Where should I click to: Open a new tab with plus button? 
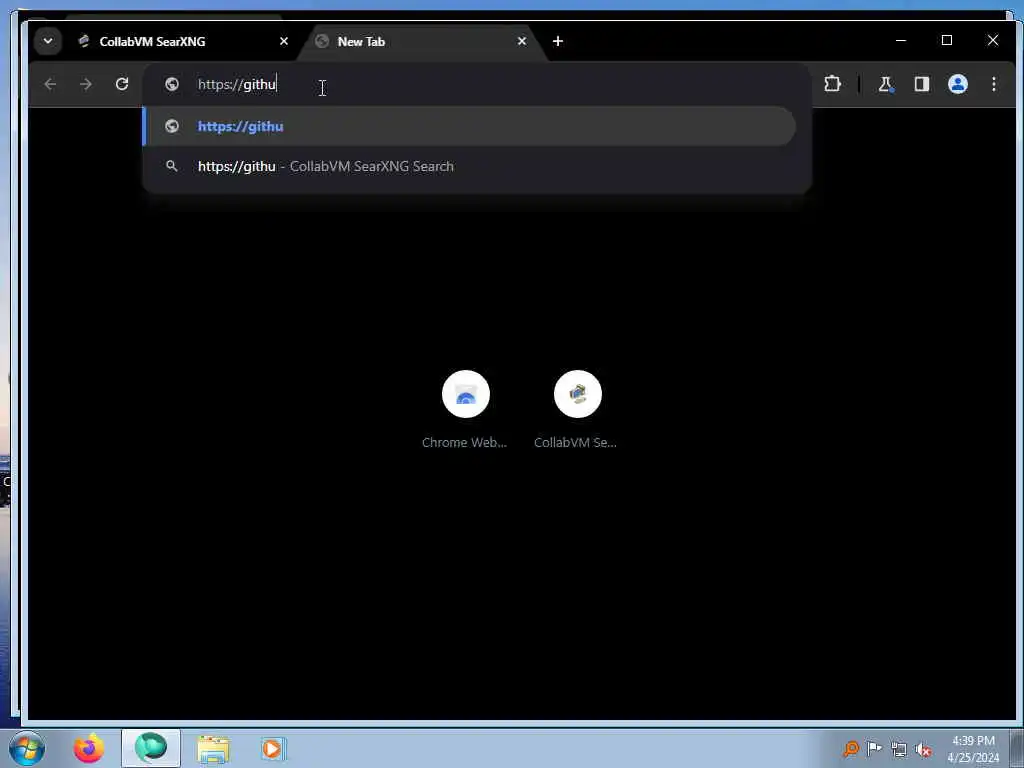pos(558,41)
